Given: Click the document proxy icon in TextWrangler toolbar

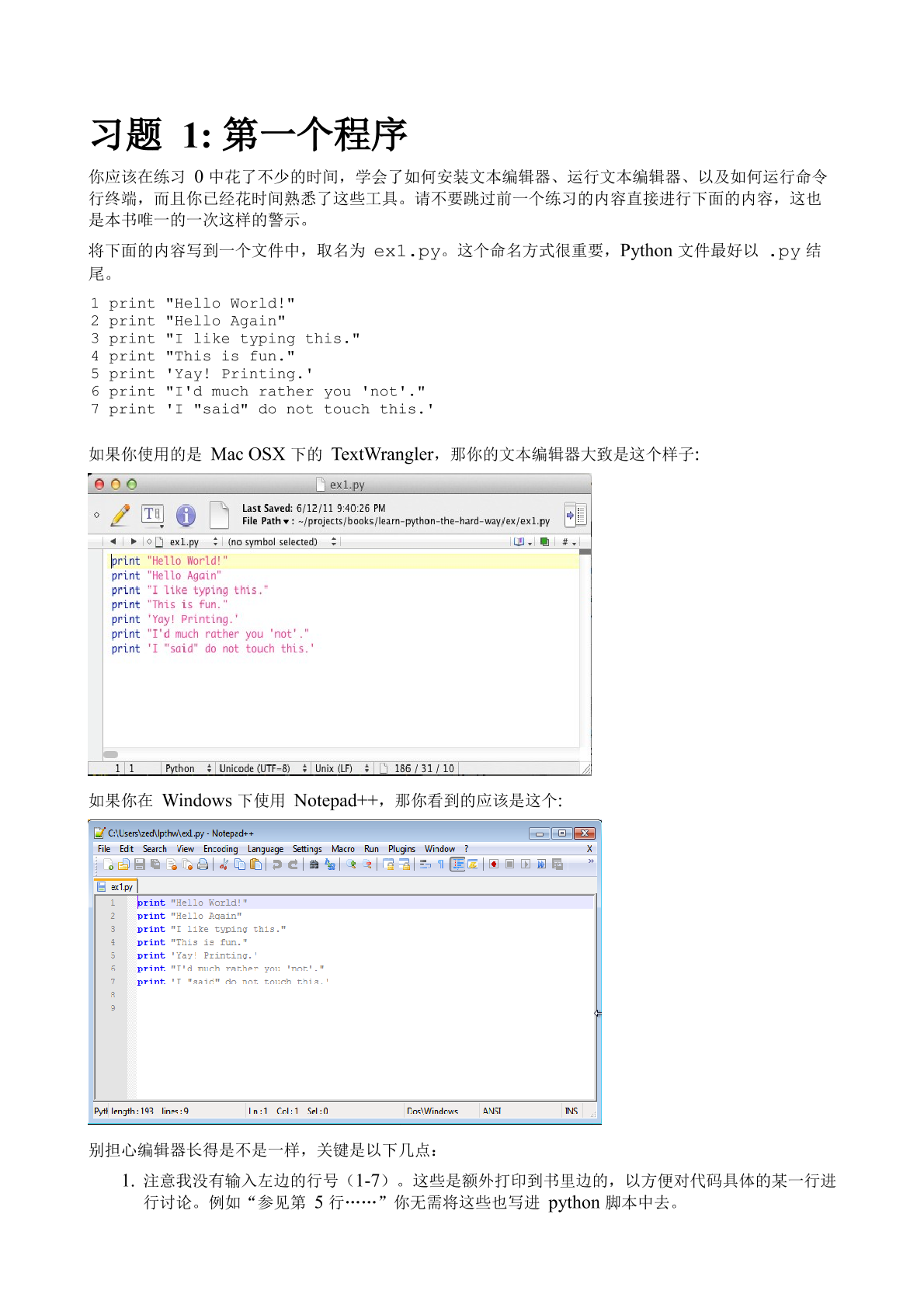Looking at the screenshot, I should [220, 515].
